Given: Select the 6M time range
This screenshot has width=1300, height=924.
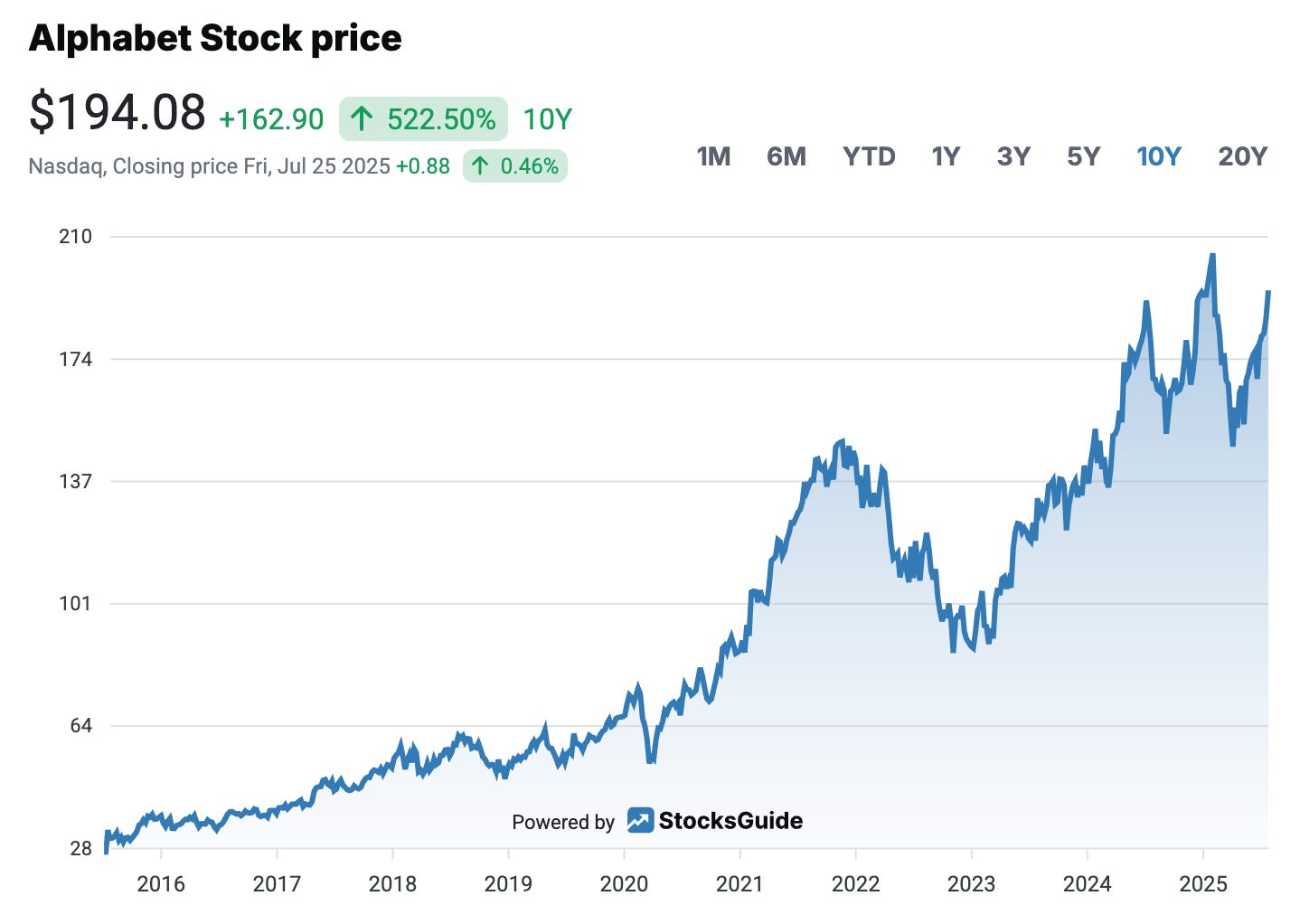Looking at the screenshot, I should pos(786,156).
